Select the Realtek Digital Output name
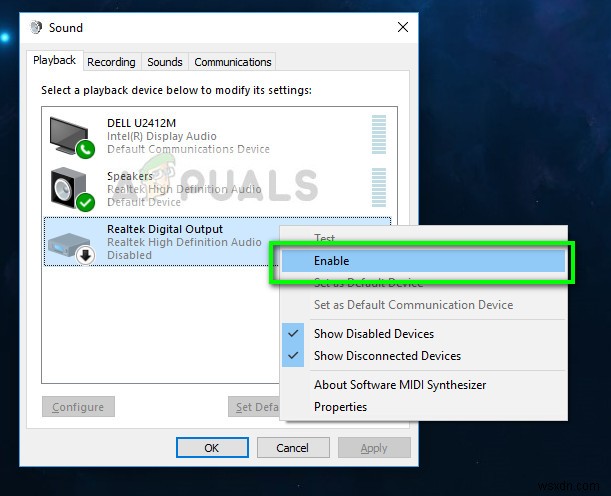This screenshot has width=611, height=496. tap(165, 229)
